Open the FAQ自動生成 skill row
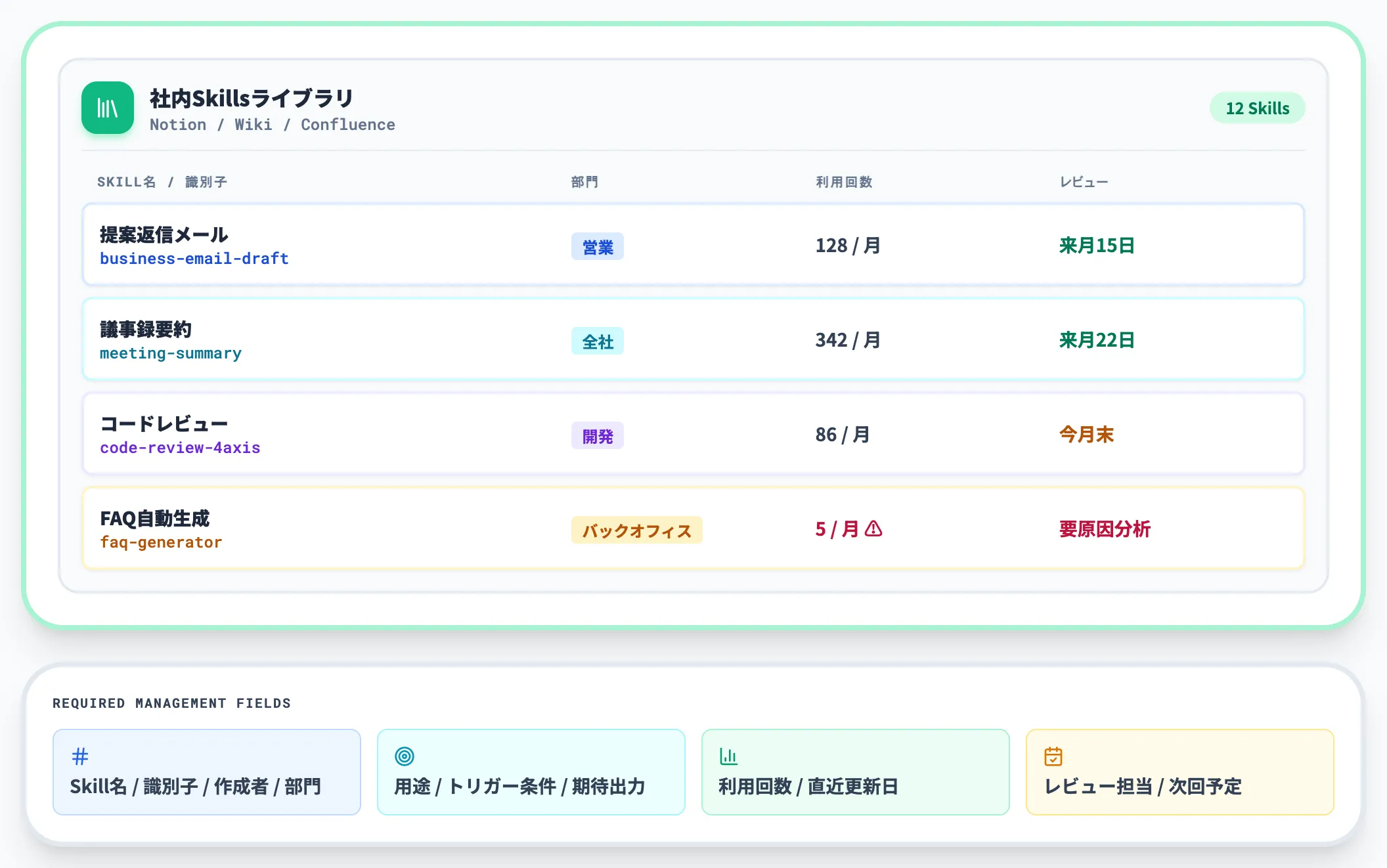 (x=693, y=528)
